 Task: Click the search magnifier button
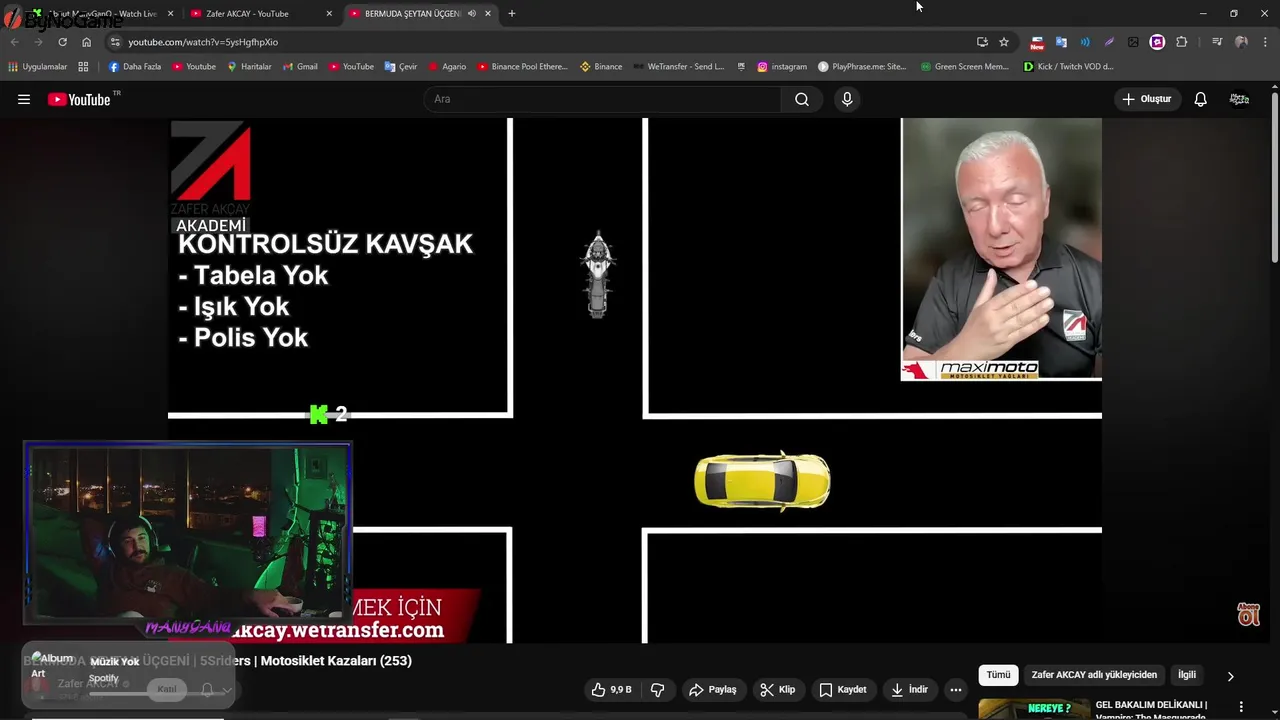(x=802, y=99)
